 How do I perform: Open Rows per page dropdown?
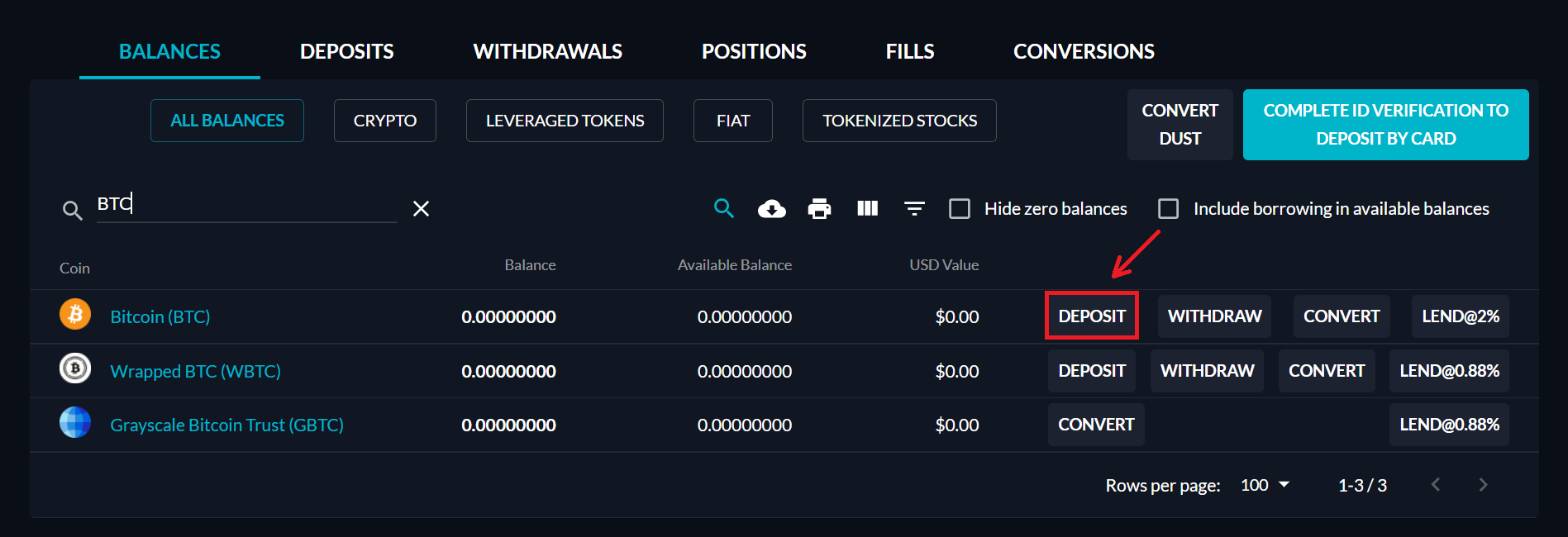pyautogui.click(x=1265, y=485)
